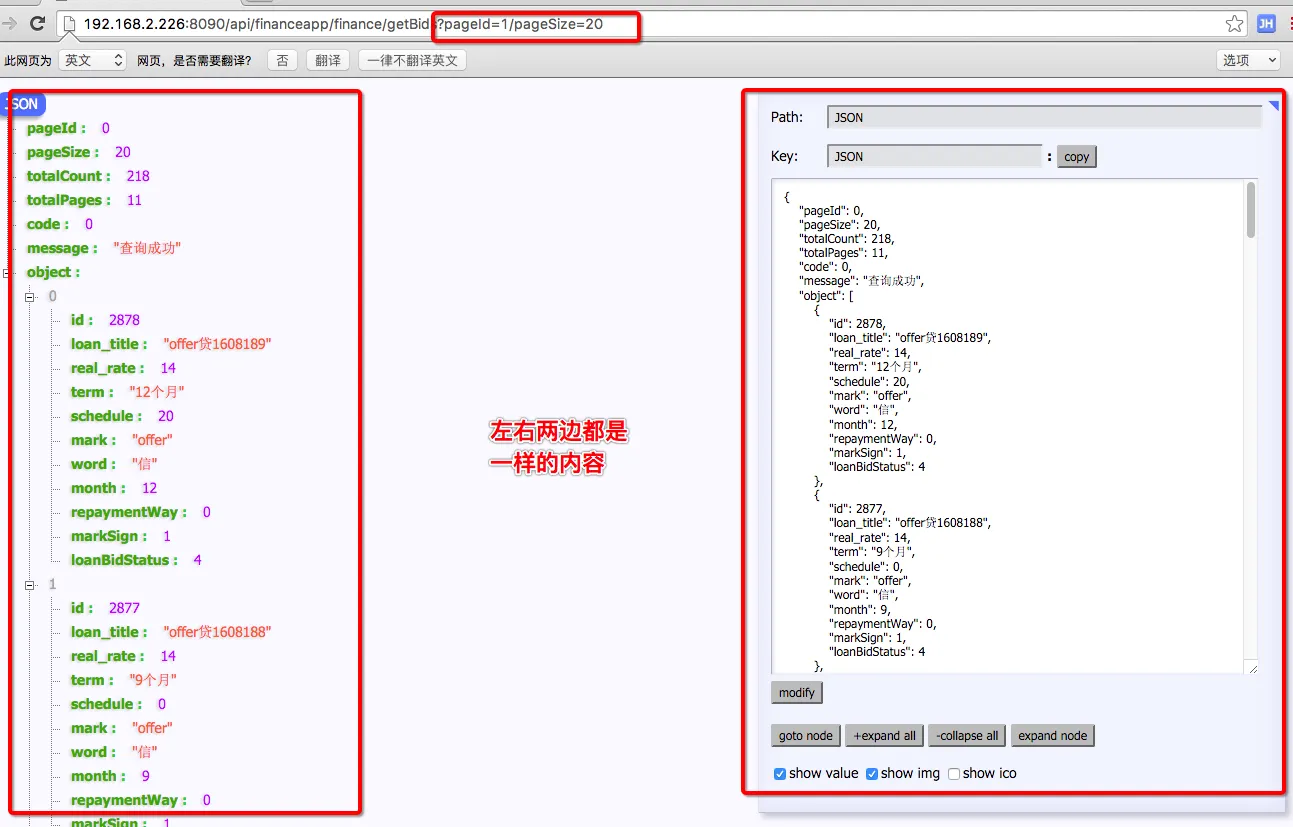This screenshot has height=827, width=1293.
Task: Click the value "9个月"
Action: coord(153,680)
